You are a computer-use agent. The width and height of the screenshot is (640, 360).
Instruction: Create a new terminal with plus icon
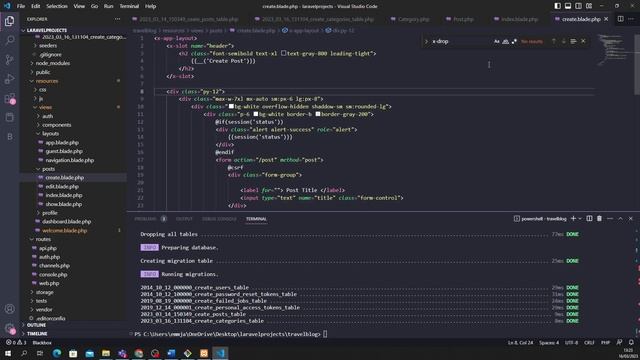(573, 219)
